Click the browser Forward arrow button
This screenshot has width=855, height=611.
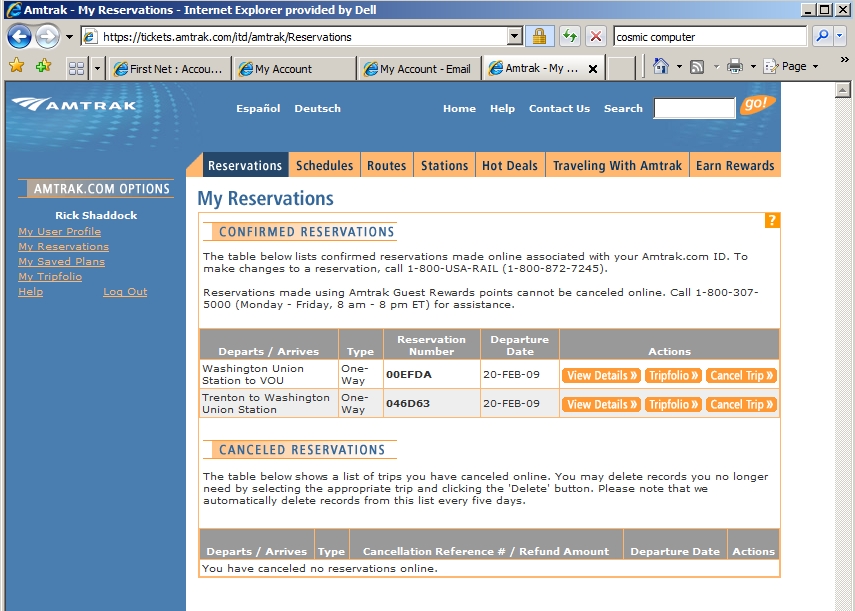click(47, 37)
